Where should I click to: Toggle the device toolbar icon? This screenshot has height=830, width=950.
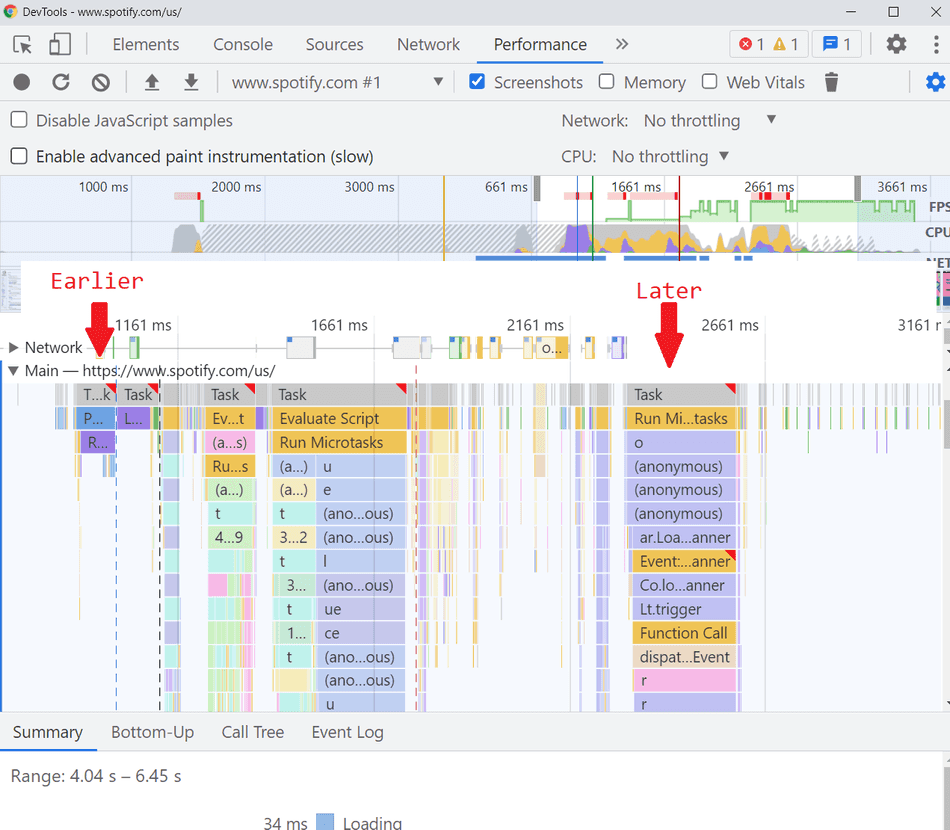[60, 44]
